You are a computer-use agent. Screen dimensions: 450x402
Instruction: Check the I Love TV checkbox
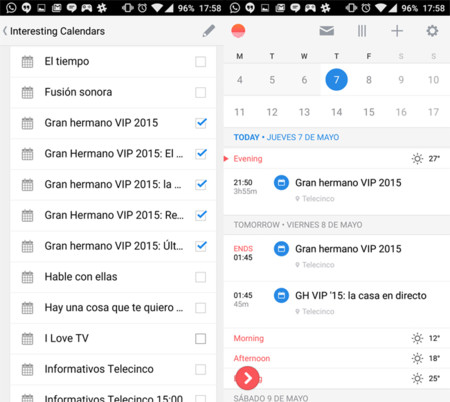click(x=201, y=339)
